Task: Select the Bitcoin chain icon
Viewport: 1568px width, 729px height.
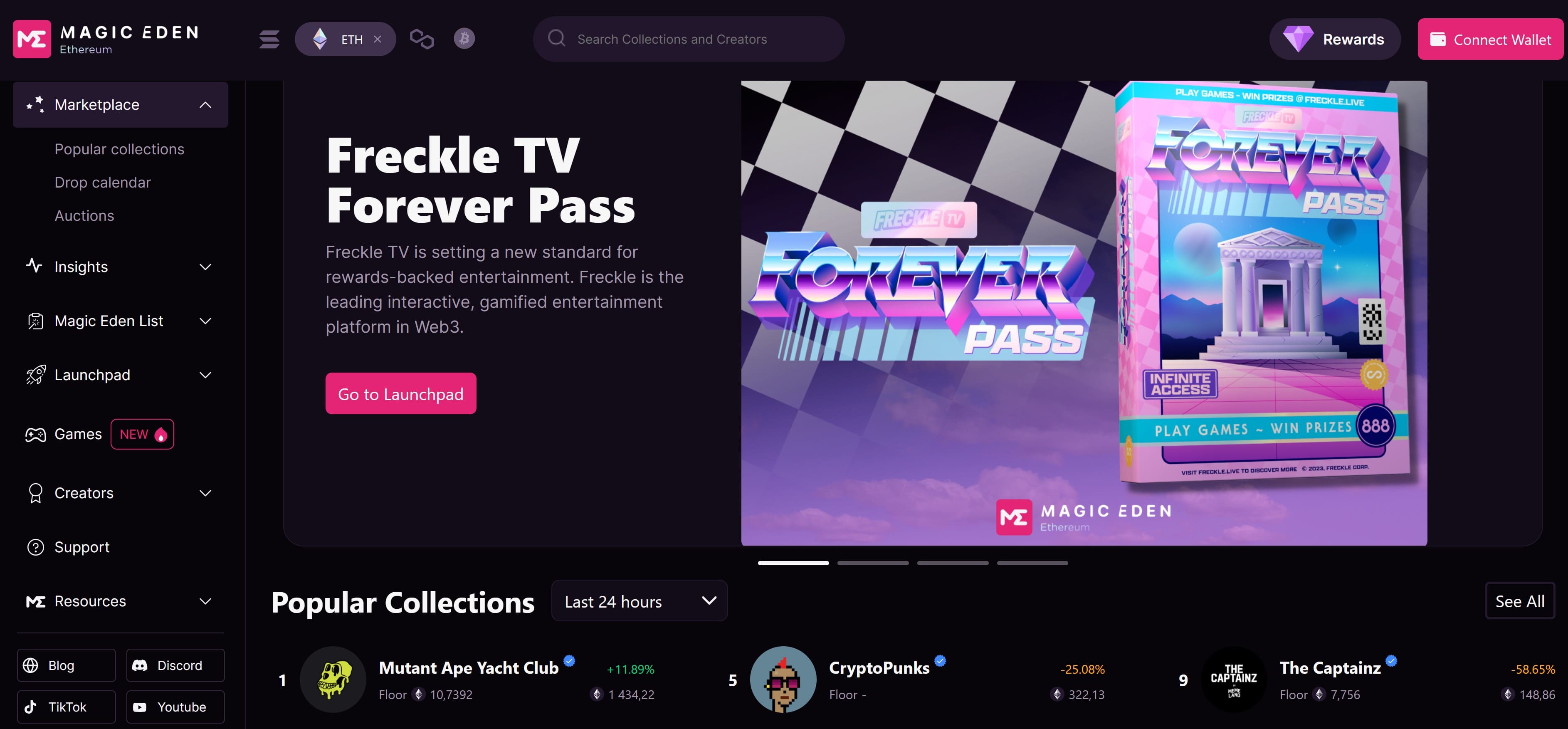Action: (464, 38)
